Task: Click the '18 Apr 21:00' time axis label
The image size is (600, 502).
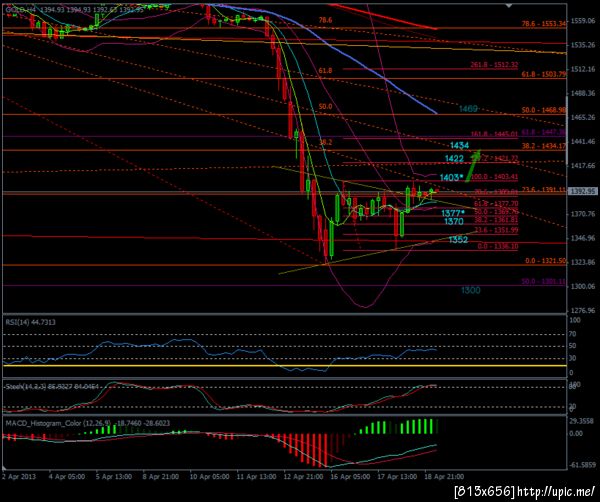Action: [445, 476]
